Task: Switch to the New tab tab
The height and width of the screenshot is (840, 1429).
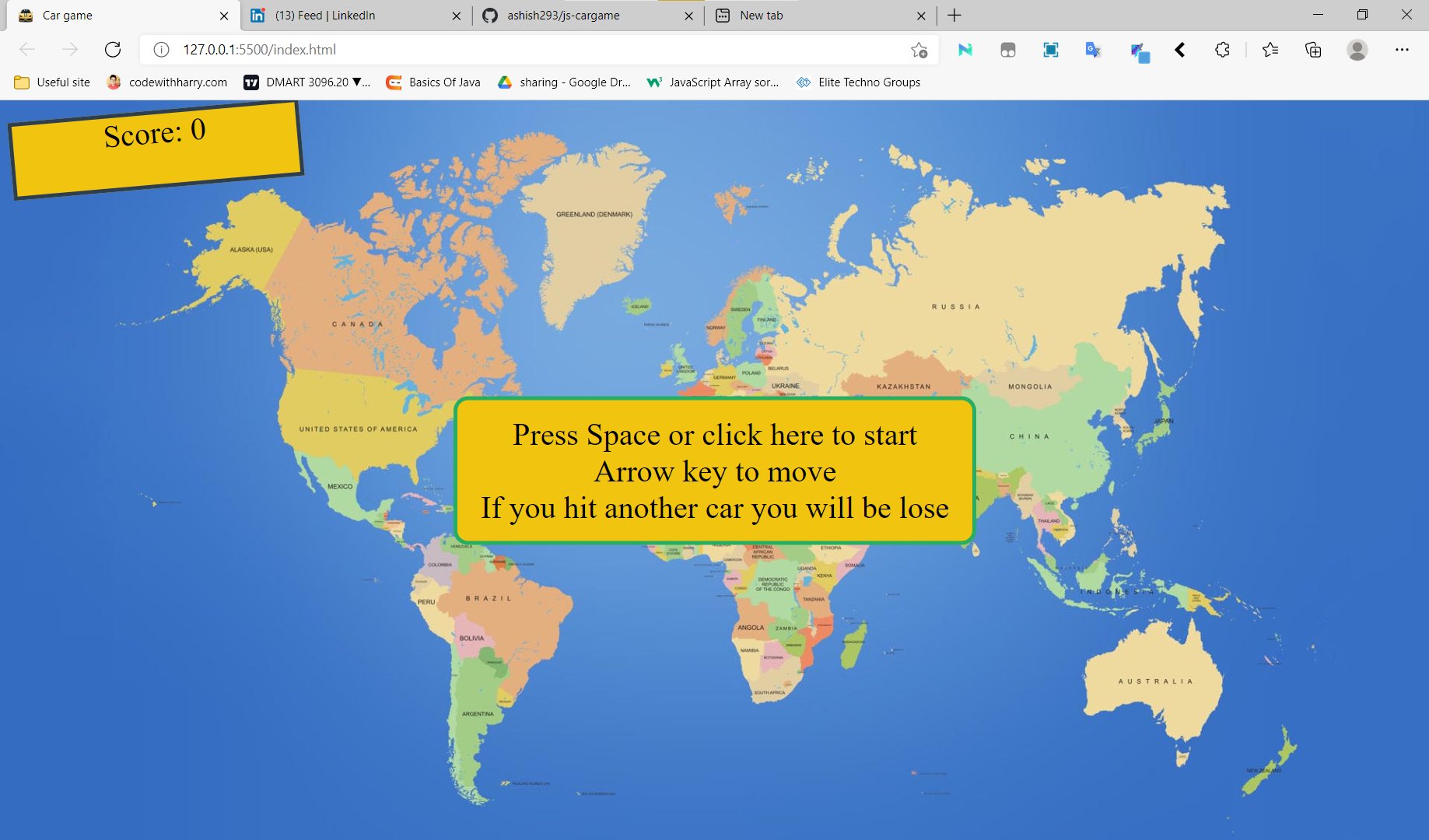Action: (820, 16)
